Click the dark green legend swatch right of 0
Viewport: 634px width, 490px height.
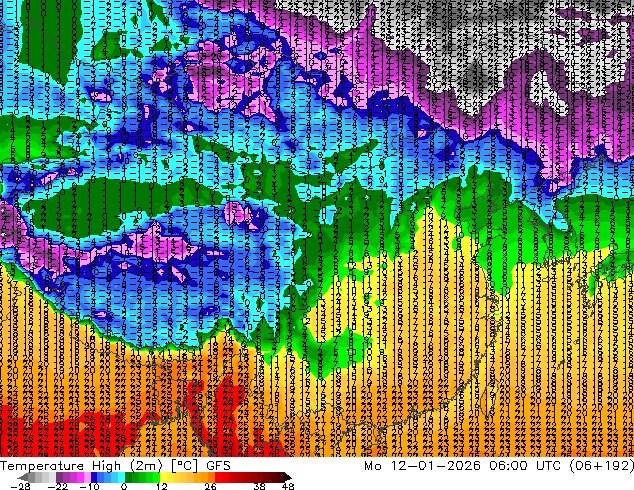129,477
